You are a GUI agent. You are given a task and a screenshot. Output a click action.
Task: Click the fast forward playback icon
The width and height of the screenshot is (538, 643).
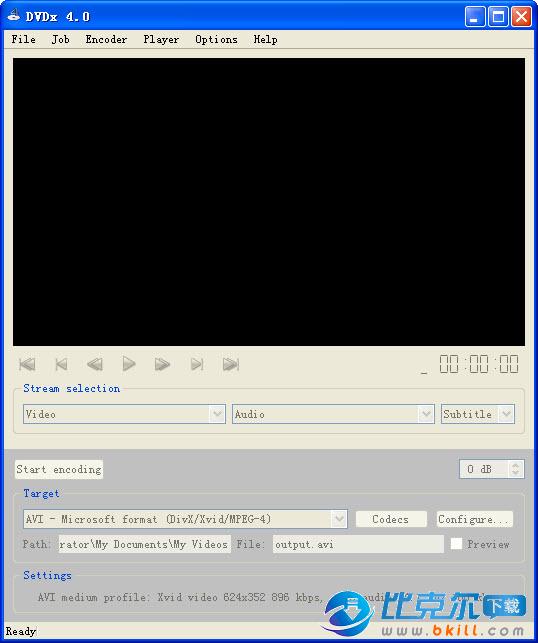pyautogui.click(x=162, y=364)
